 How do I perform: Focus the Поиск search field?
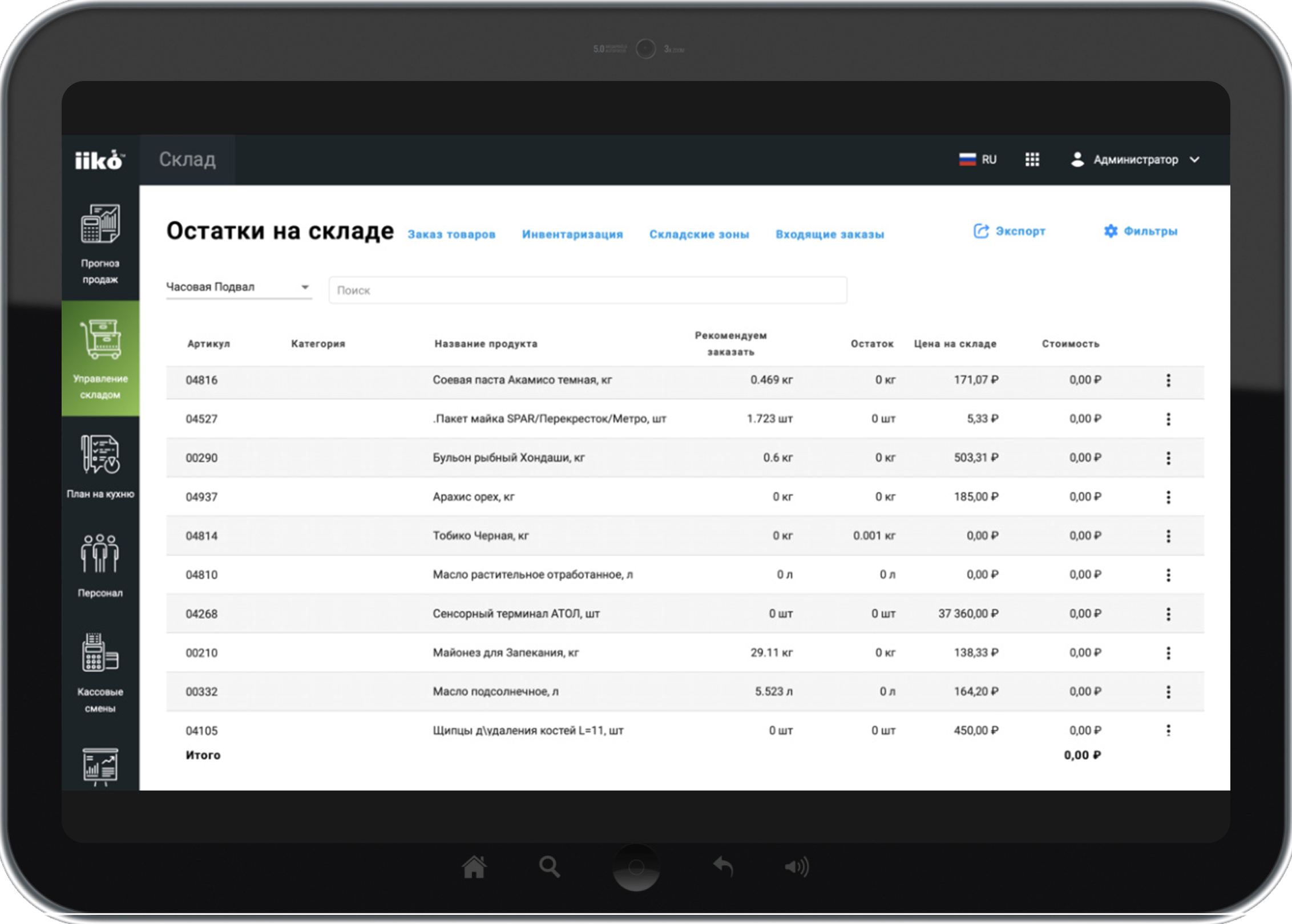coord(588,290)
